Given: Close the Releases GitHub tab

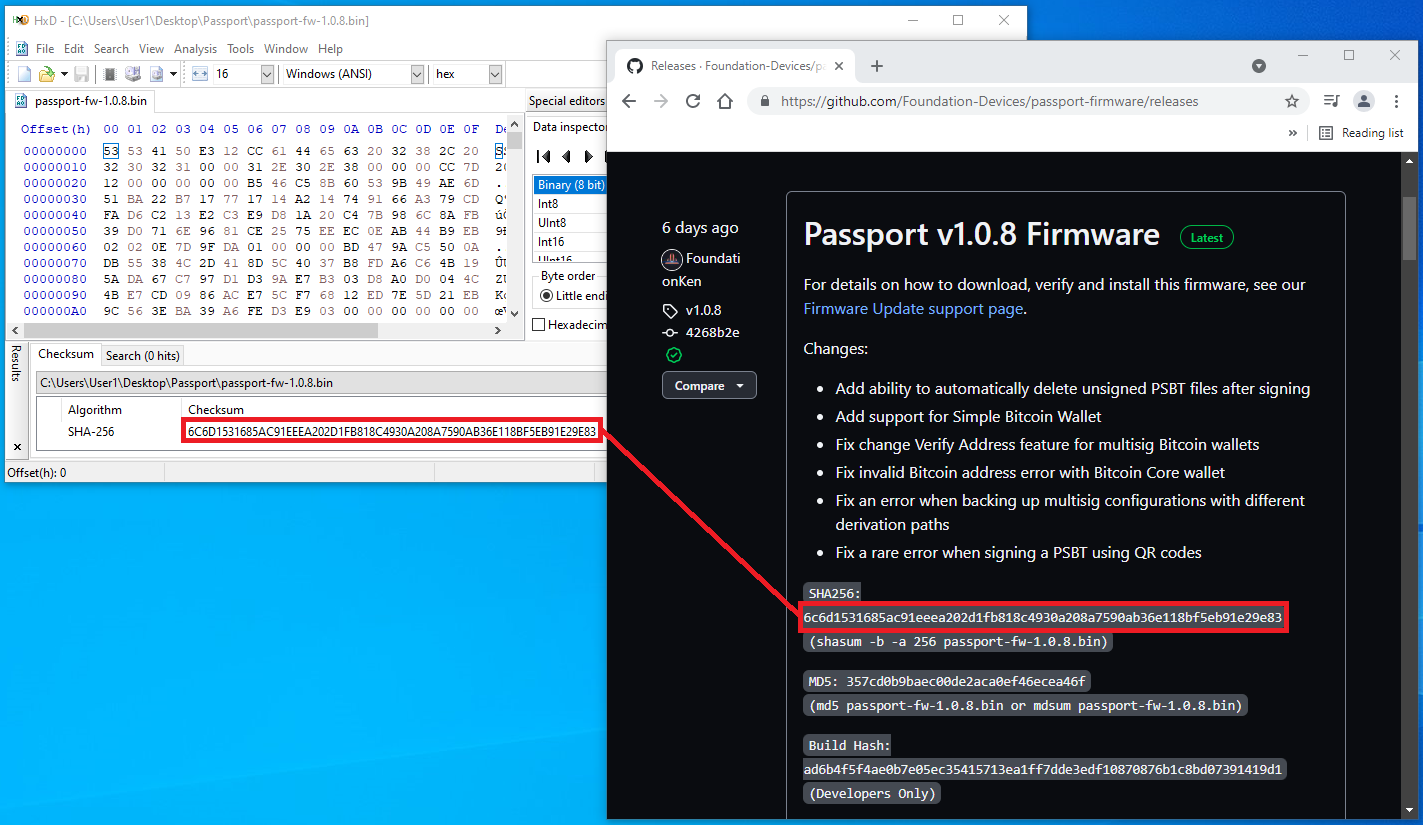Looking at the screenshot, I should pyautogui.click(x=839, y=66).
